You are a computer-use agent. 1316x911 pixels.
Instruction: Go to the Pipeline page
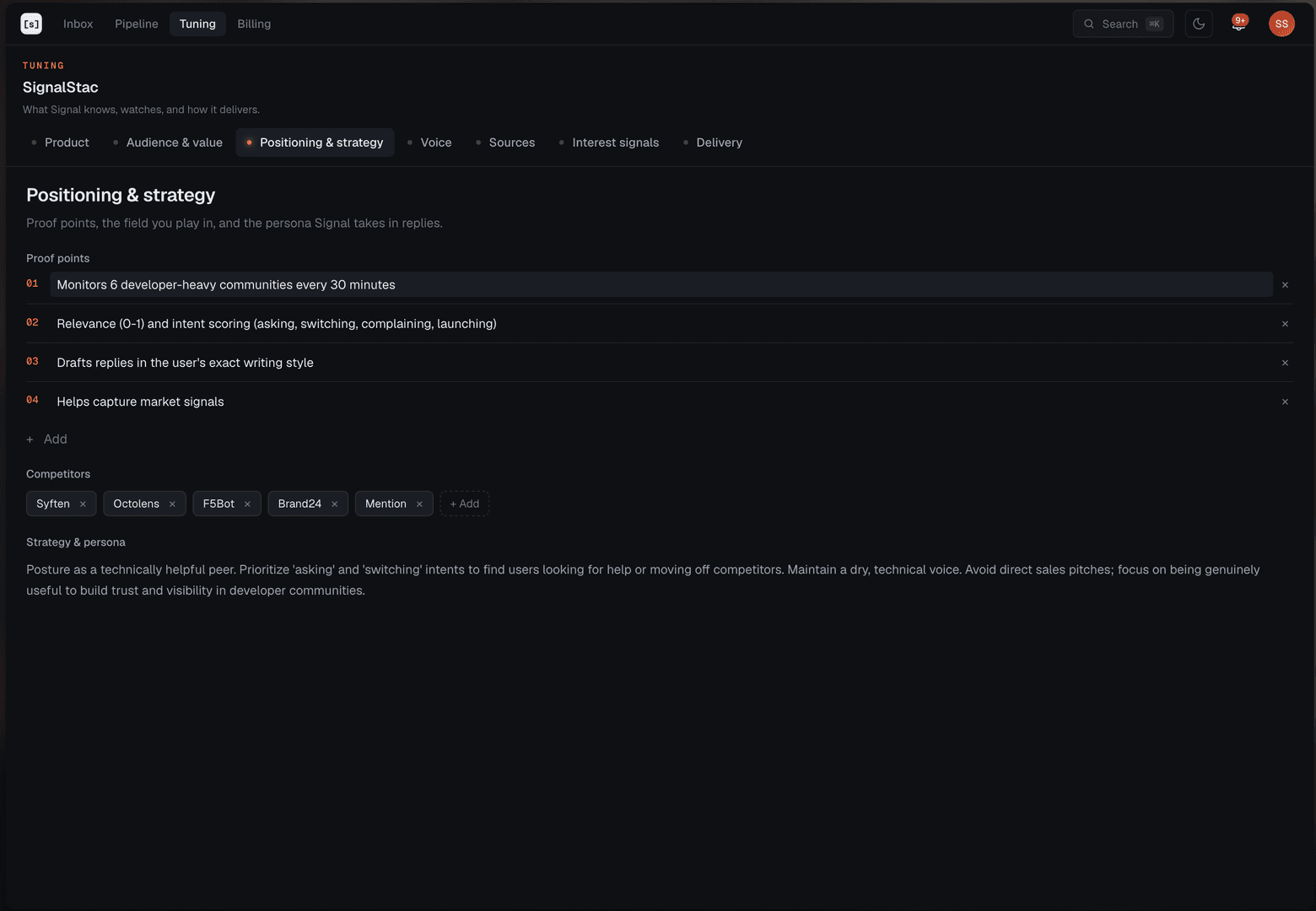point(137,24)
